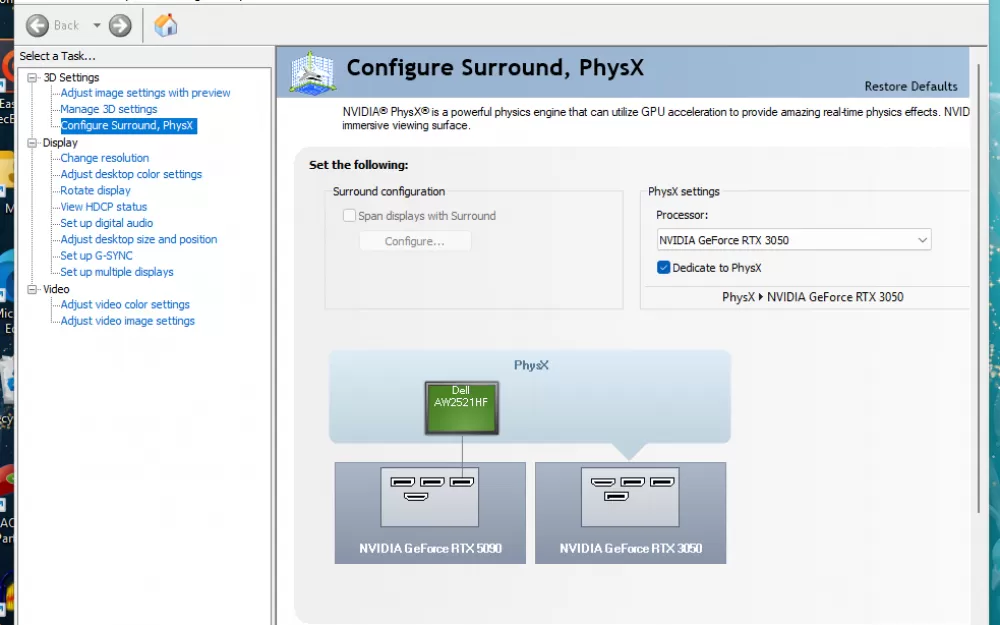Collapse the Video tree node
The width and height of the screenshot is (1000, 625).
32,289
